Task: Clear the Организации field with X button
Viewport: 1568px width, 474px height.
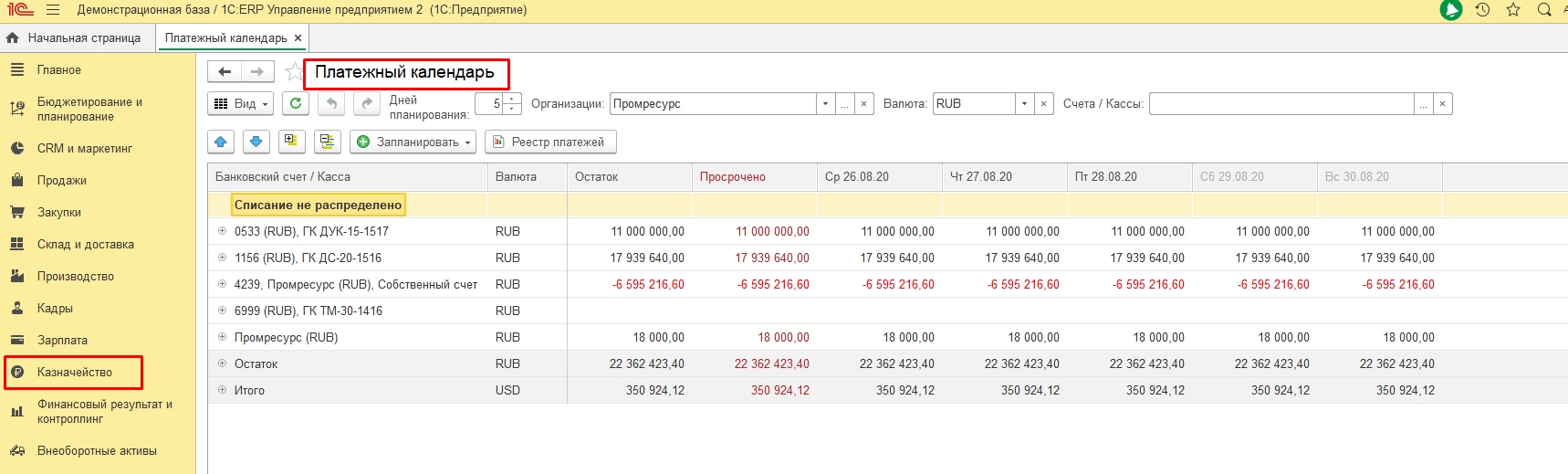Action: click(x=863, y=104)
